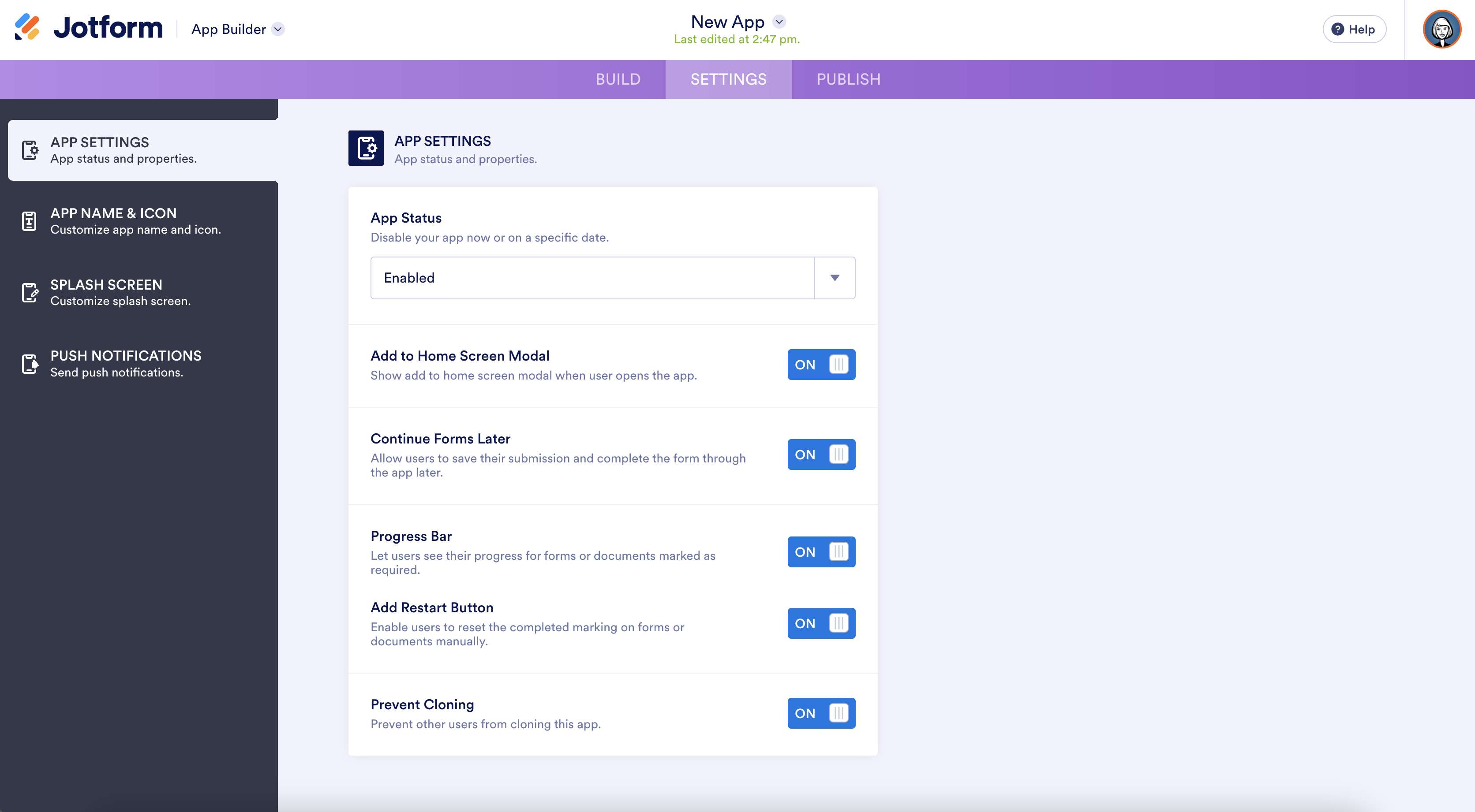Click the Splash Screen sidebar icon

tap(30, 292)
